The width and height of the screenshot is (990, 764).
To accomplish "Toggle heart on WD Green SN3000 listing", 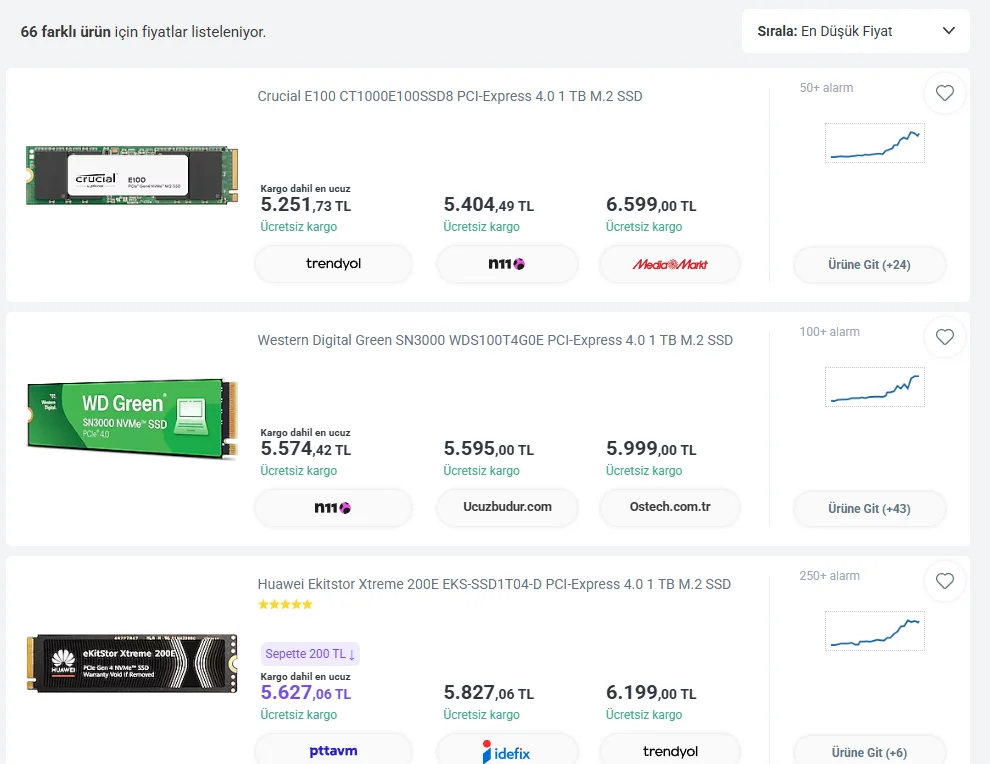I will [x=945, y=338].
